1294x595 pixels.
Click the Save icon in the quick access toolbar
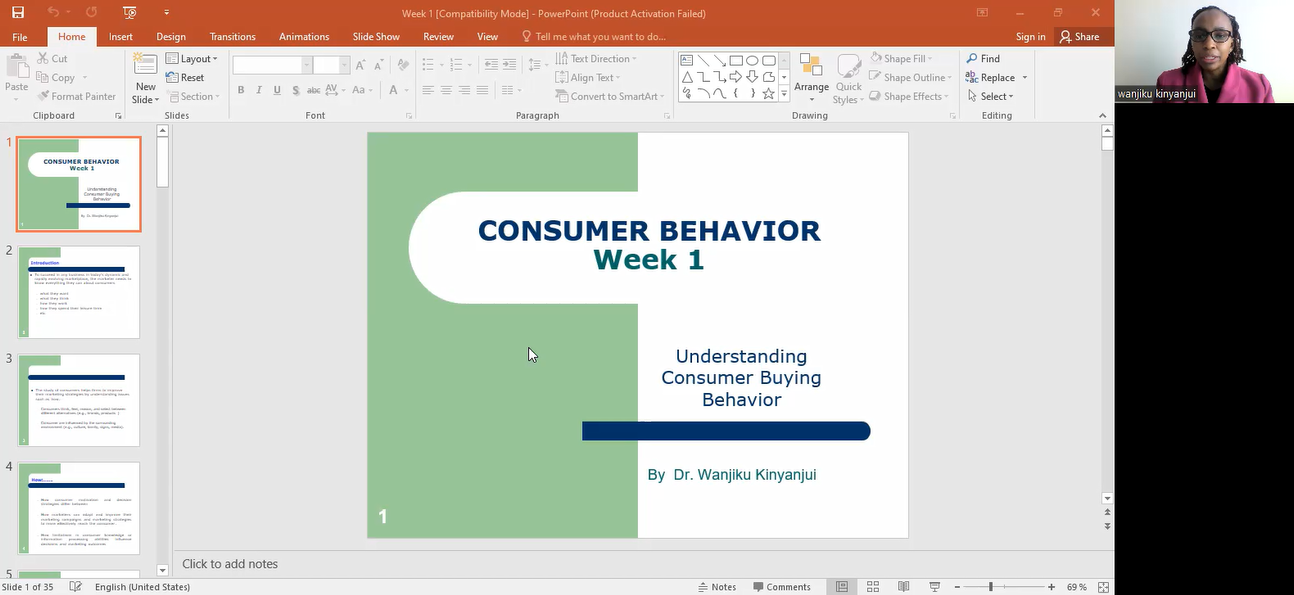(x=18, y=13)
